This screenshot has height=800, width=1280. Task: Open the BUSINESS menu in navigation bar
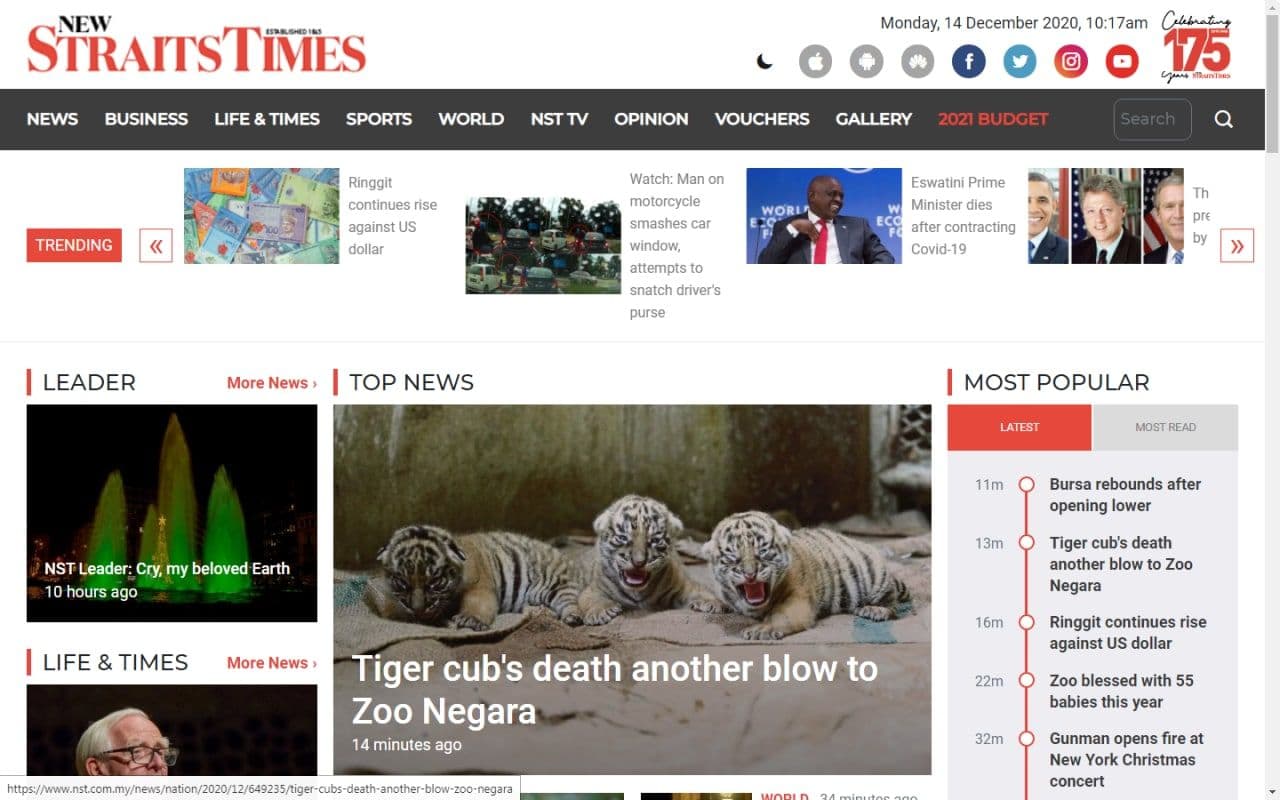tap(146, 119)
